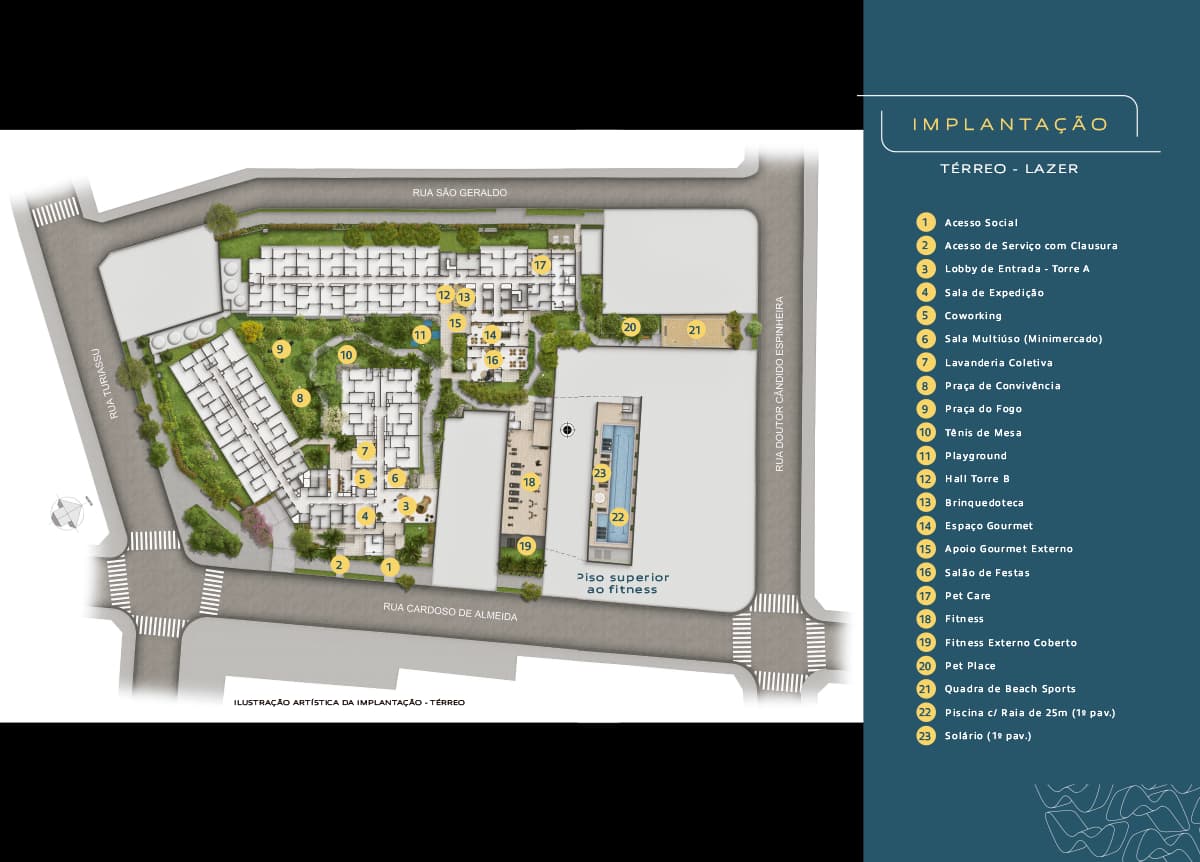Click map marker 1 on the site plan
The image size is (1200, 862).
coord(390,566)
